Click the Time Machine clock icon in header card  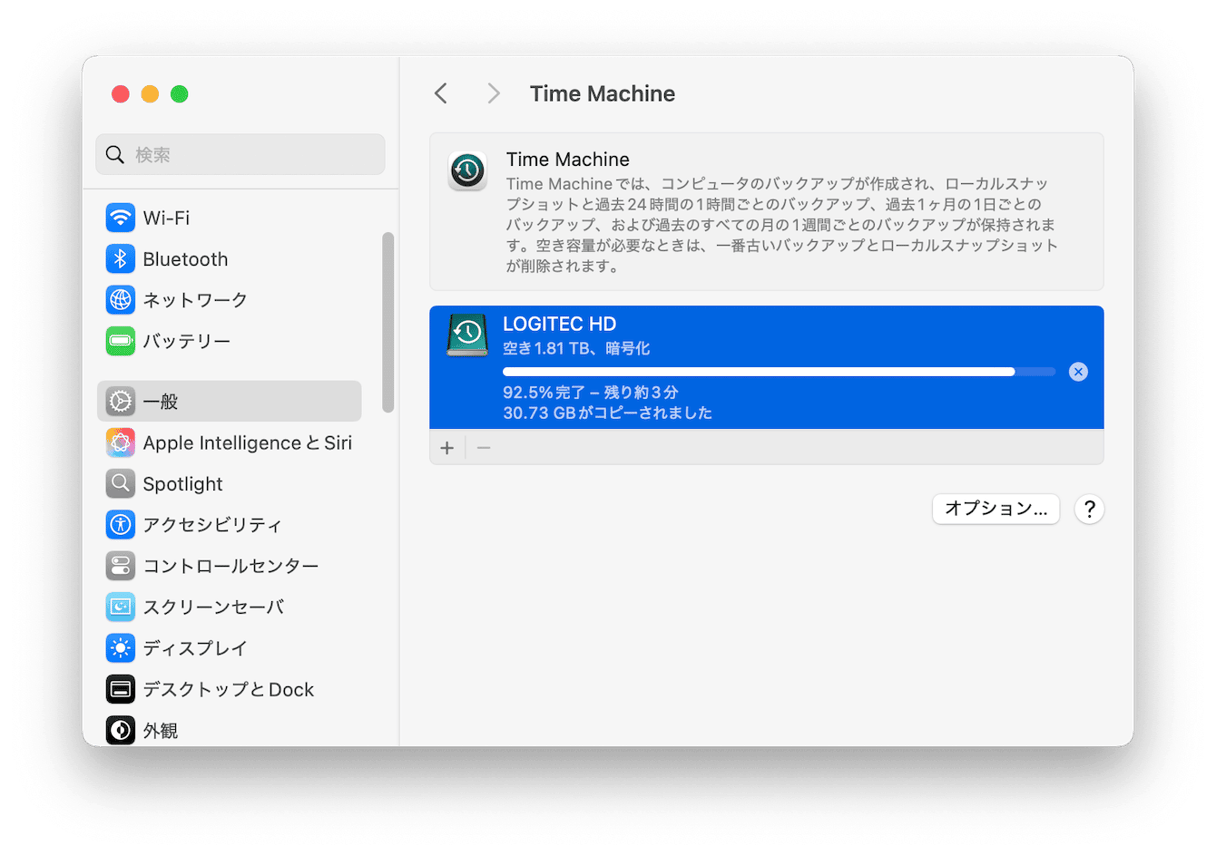(467, 171)
